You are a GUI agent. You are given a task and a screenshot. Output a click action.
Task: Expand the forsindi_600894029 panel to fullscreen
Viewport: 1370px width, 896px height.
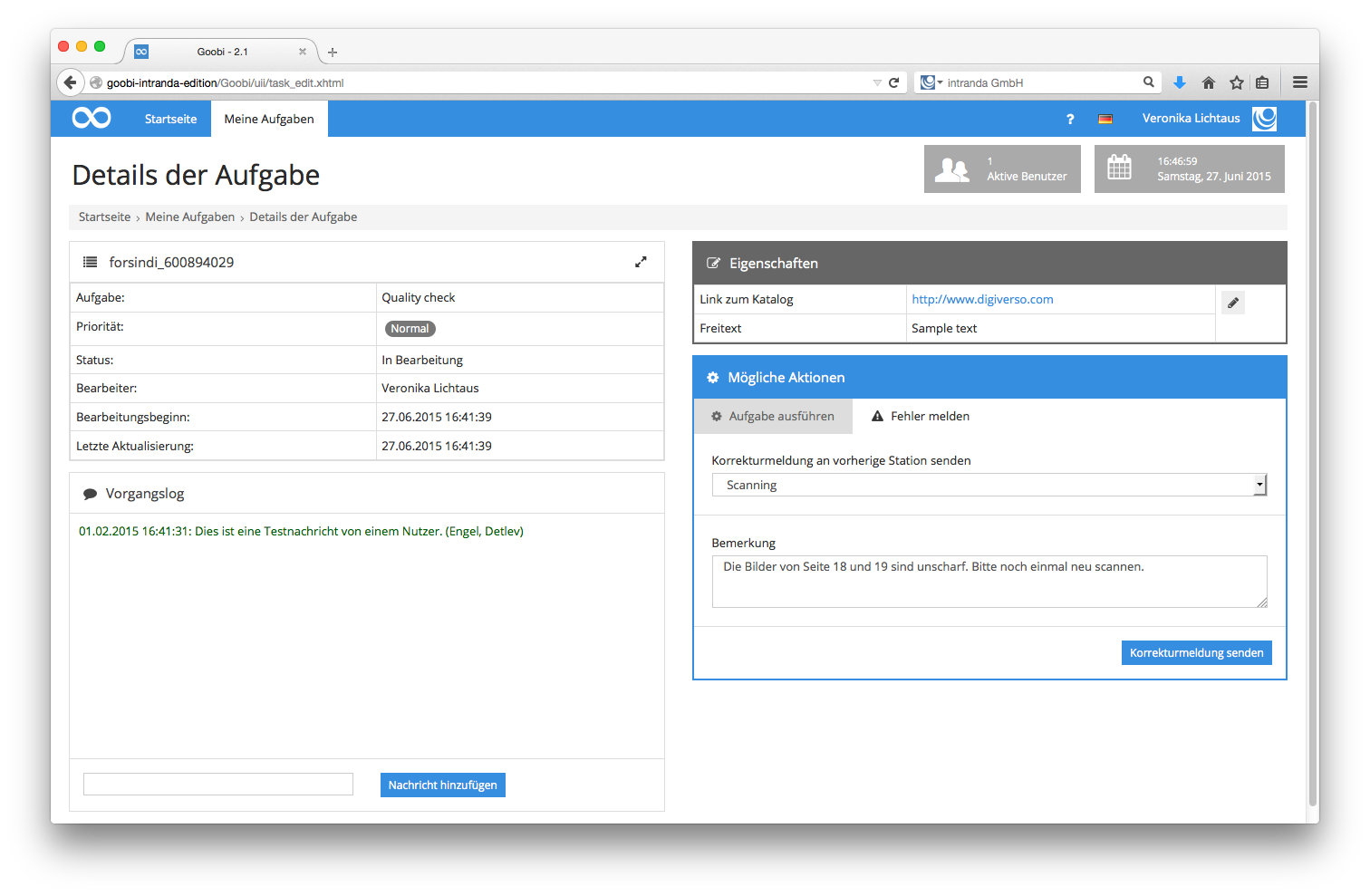tap(641, 262)
